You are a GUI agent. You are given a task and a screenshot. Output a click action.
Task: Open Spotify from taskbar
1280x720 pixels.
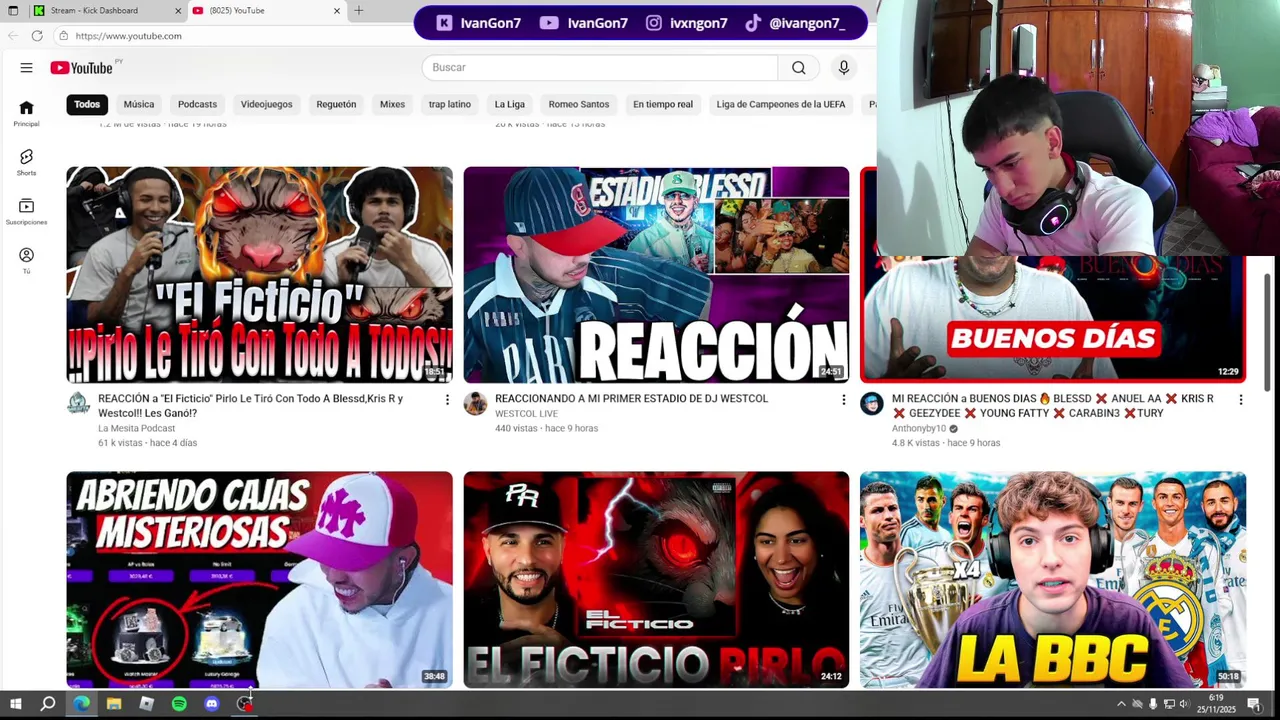[179, 704]
